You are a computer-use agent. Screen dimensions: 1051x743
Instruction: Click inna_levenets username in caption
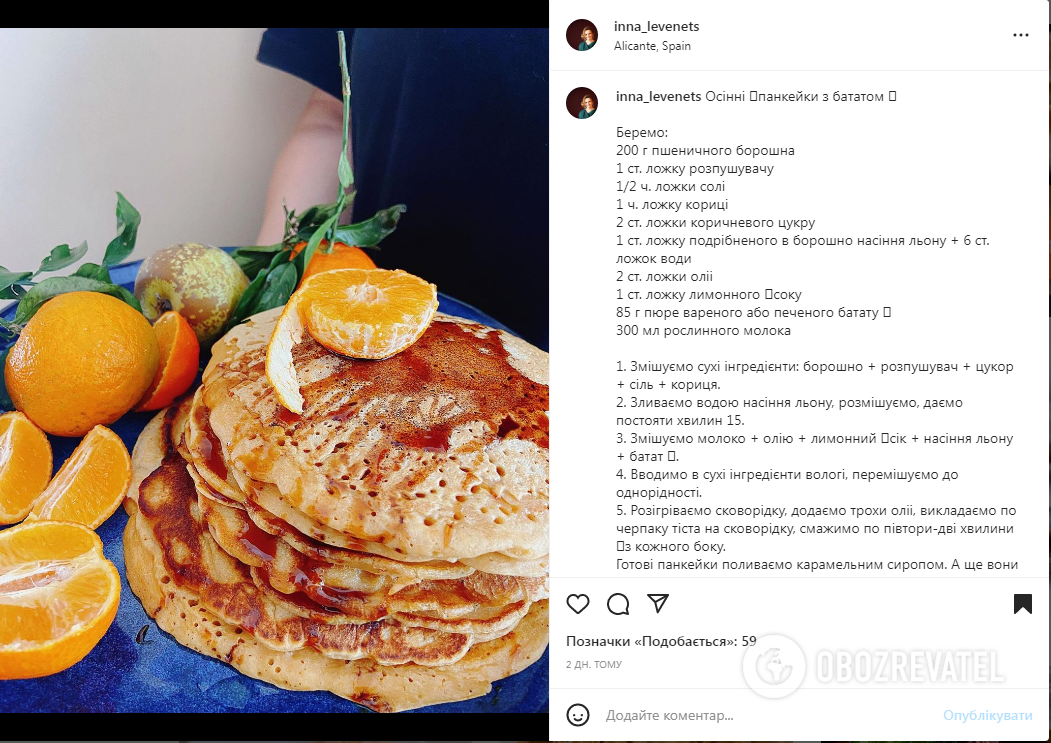click(658, 96)
